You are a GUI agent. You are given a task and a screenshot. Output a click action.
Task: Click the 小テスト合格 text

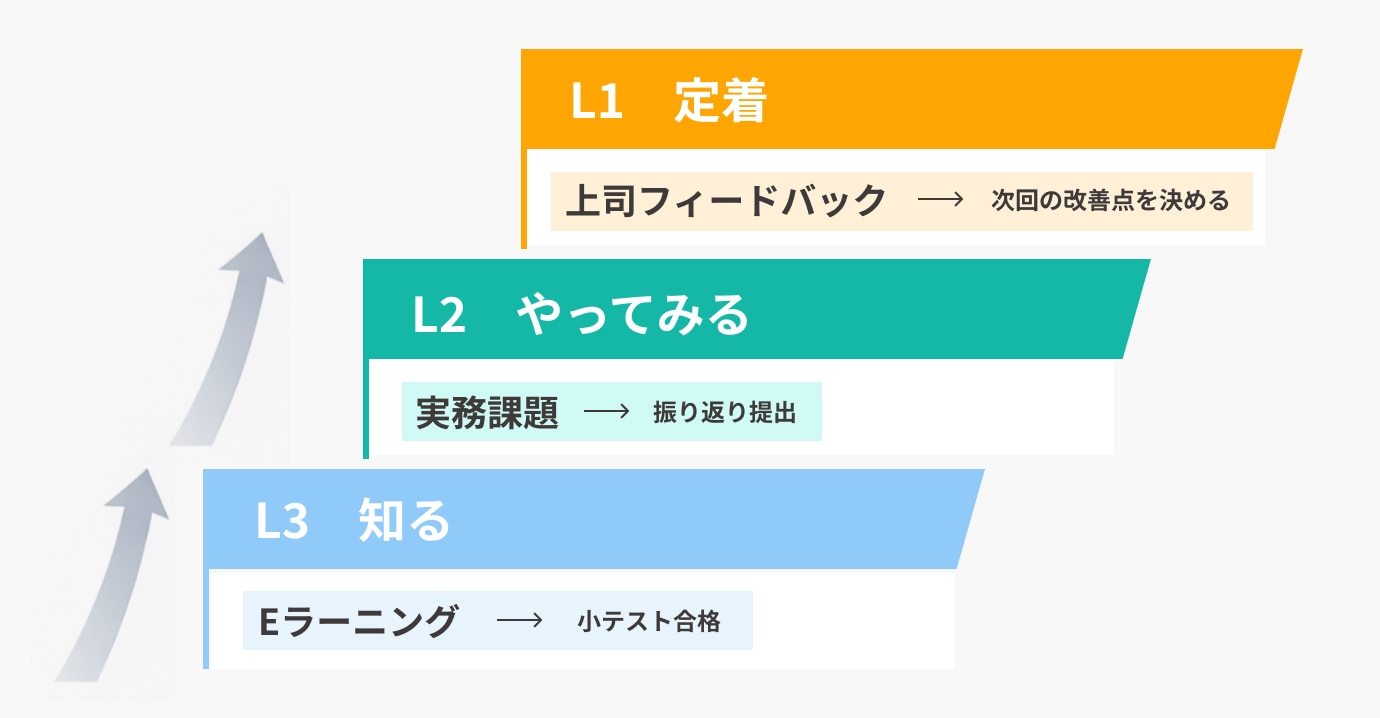pos(649,621)
